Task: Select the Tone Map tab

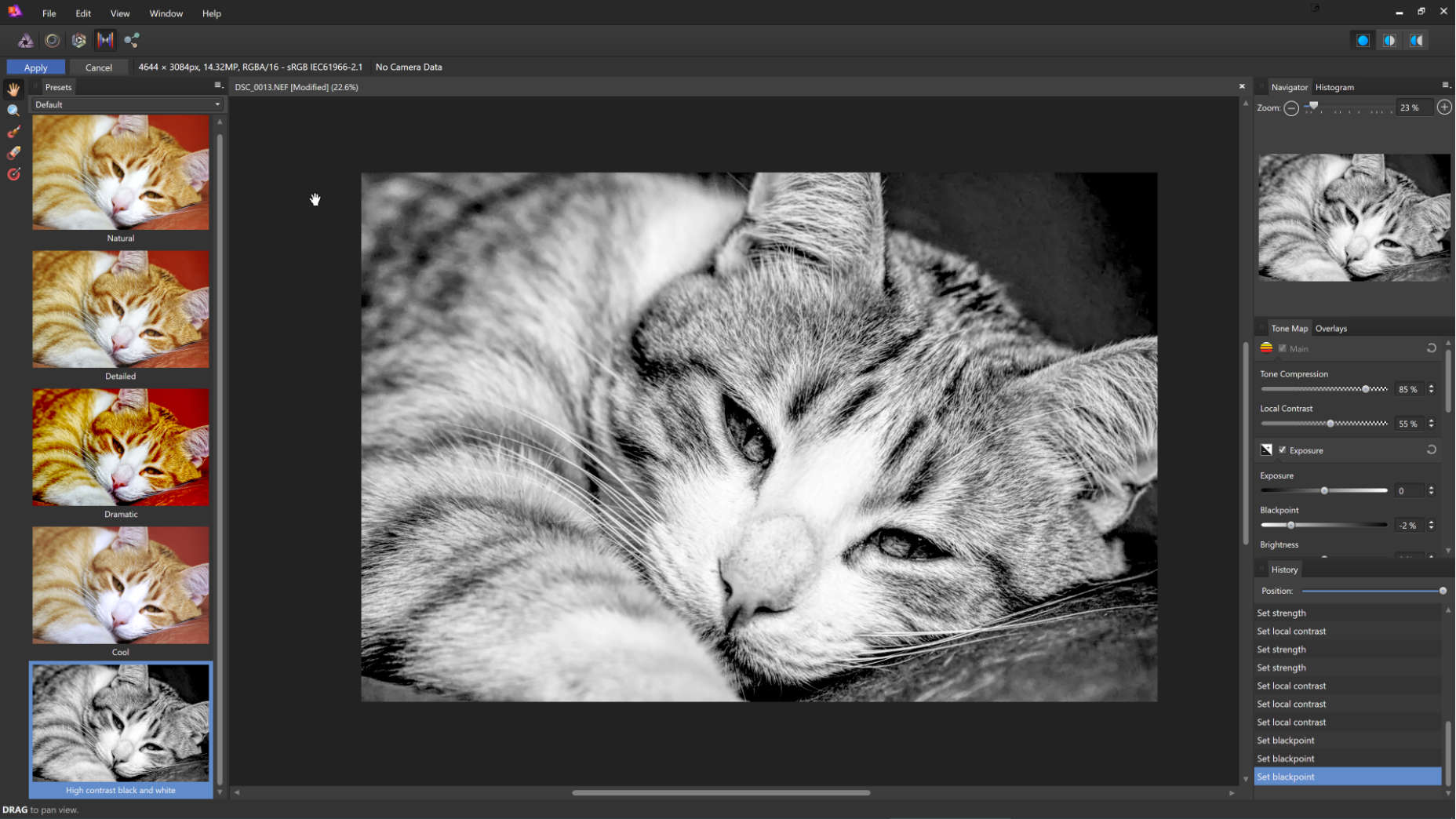Action: pyautogui.click(x=1289, y=329)
